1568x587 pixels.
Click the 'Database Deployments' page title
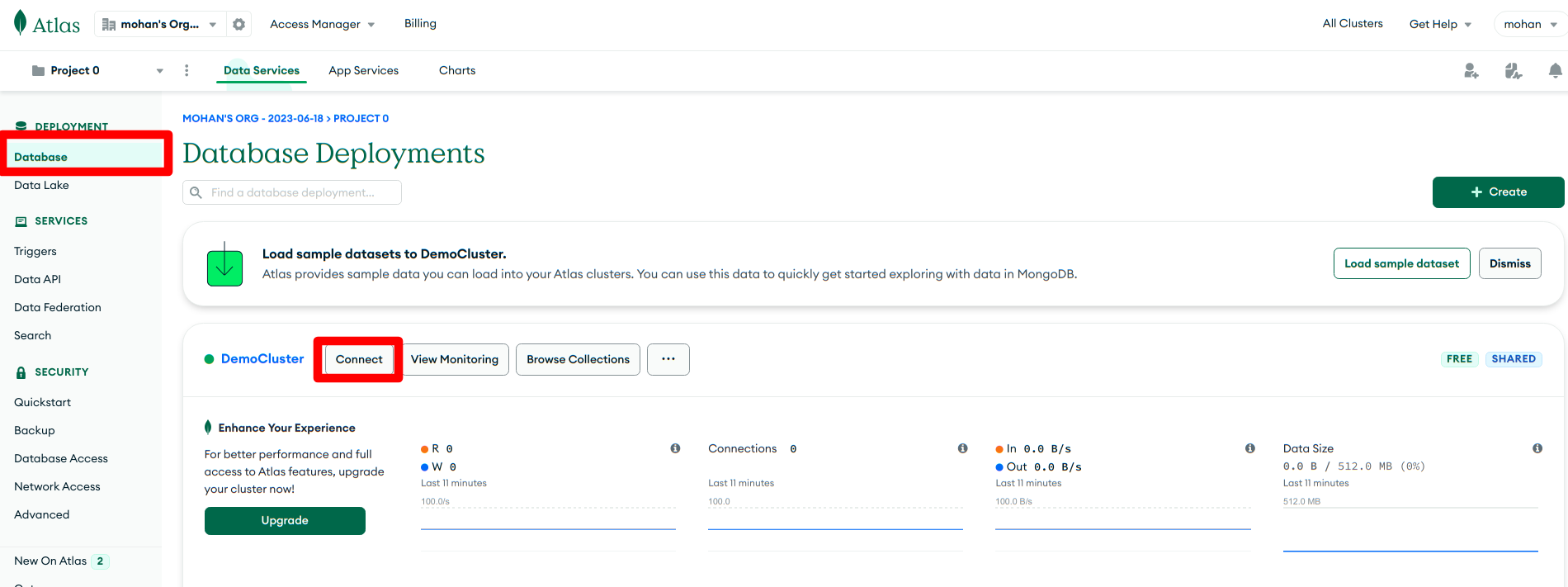coord(333,154)
